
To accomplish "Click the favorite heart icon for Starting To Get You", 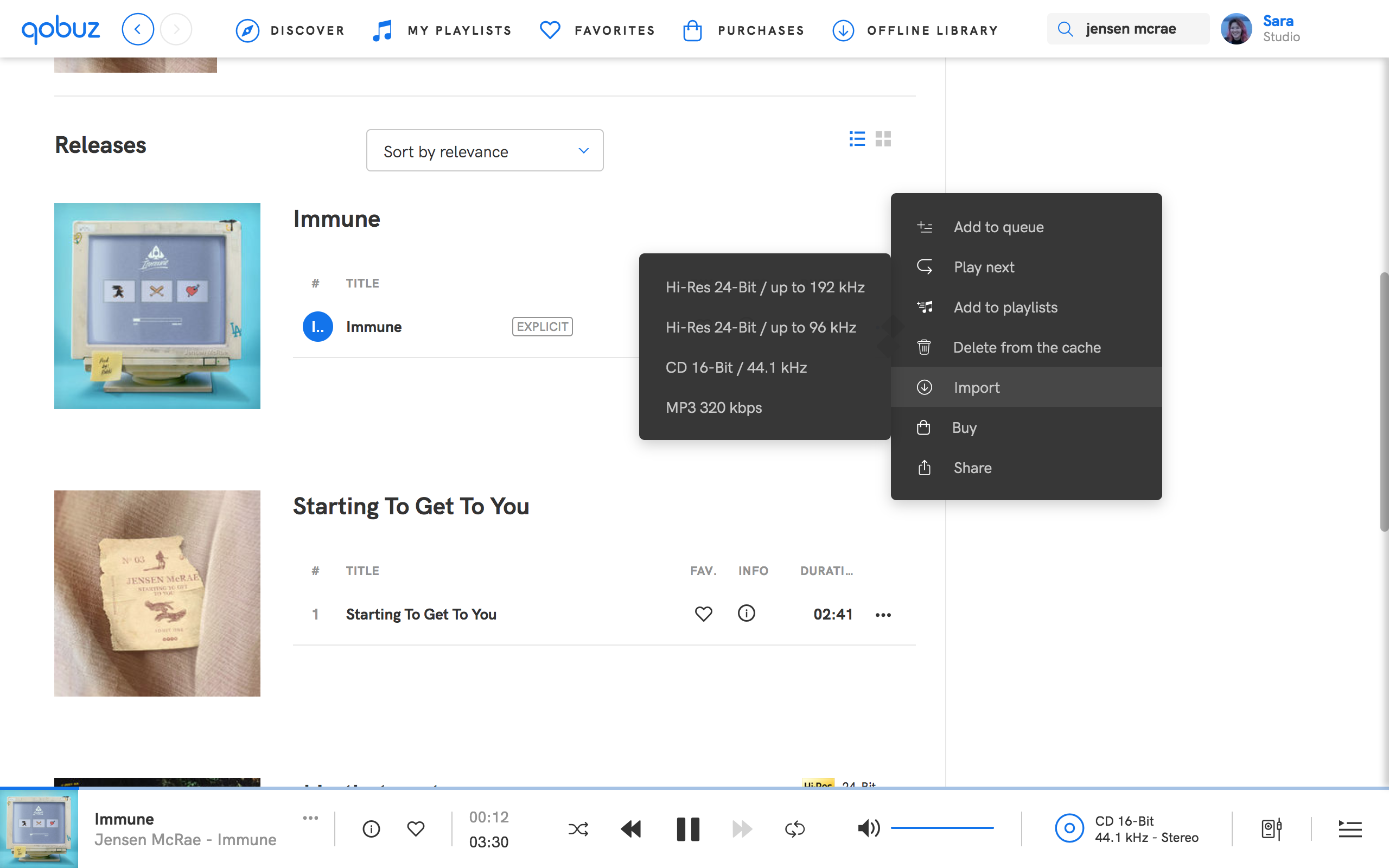I will click(x=703, y=614).
